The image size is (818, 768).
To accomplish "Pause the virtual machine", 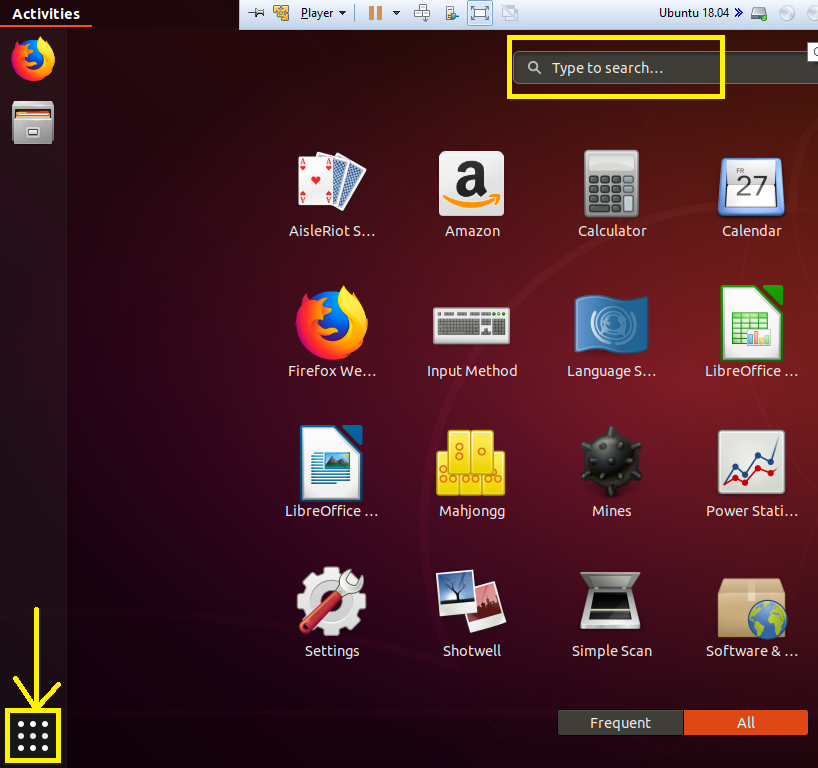I will (375, 13).
